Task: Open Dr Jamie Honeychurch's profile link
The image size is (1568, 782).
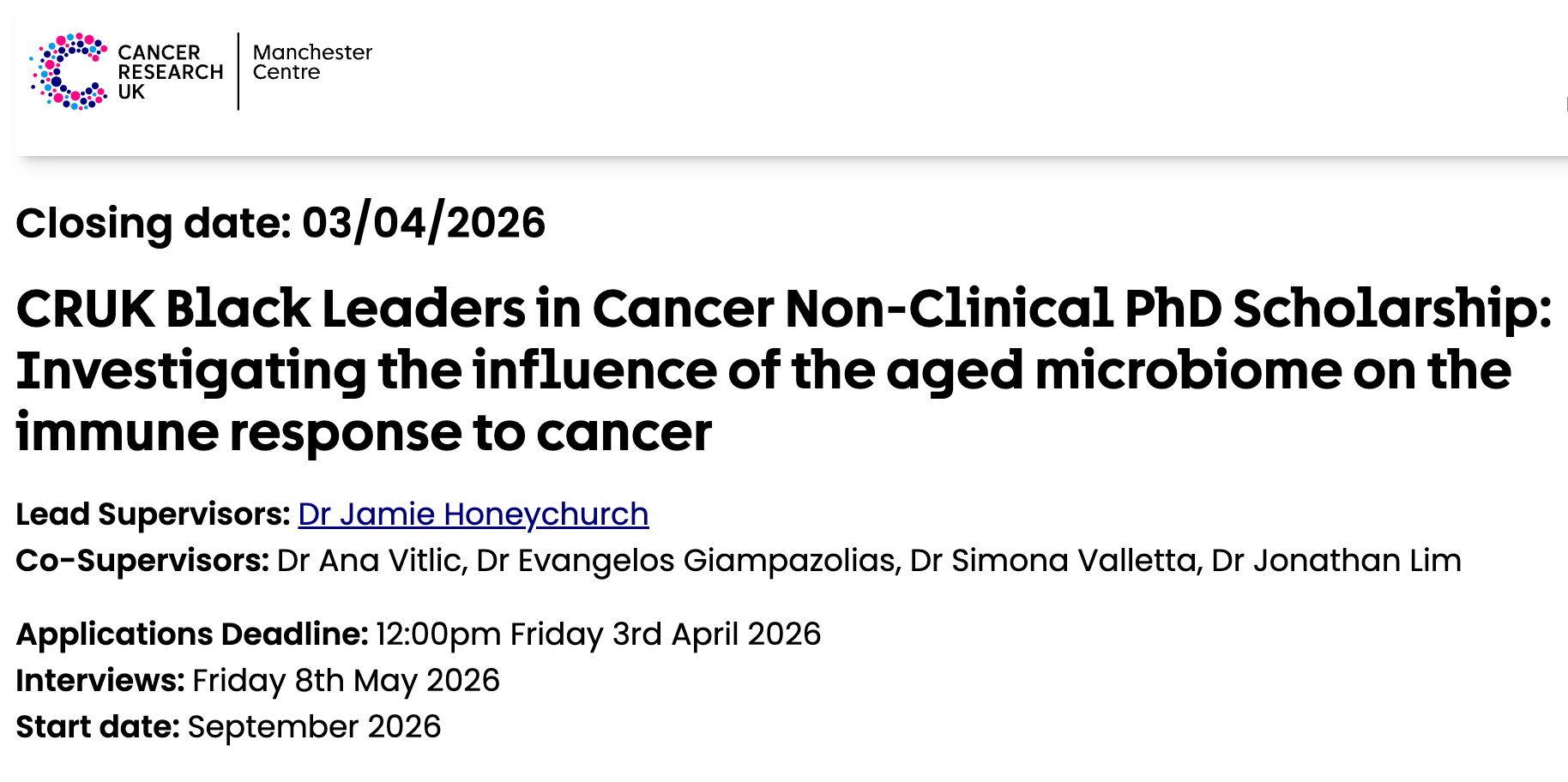Action: pyautogui.click(x=473, y=514)
